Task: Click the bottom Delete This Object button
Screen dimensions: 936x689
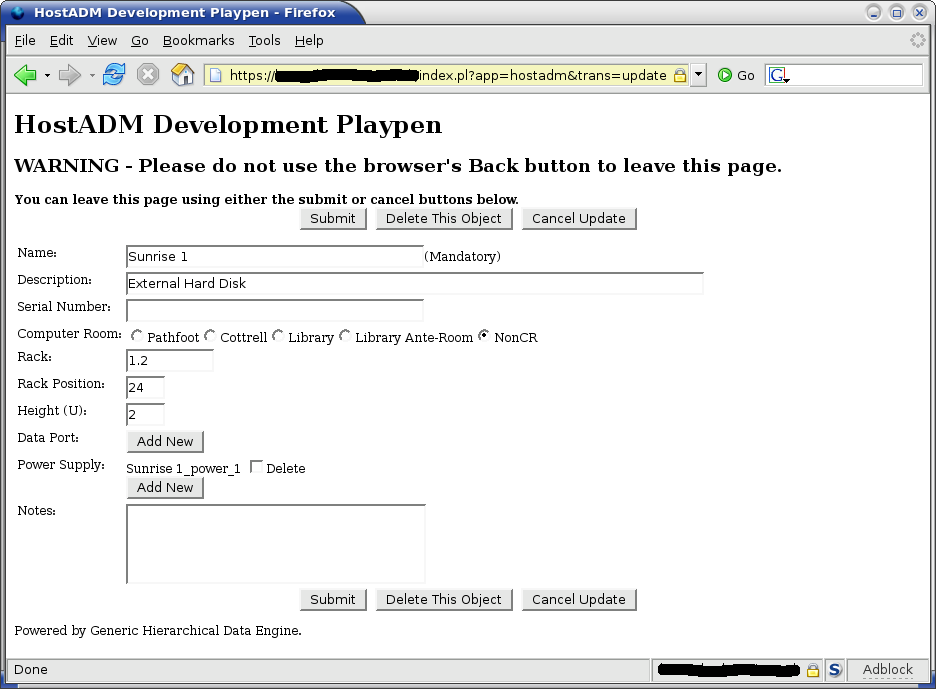Action: click(444, 599)
